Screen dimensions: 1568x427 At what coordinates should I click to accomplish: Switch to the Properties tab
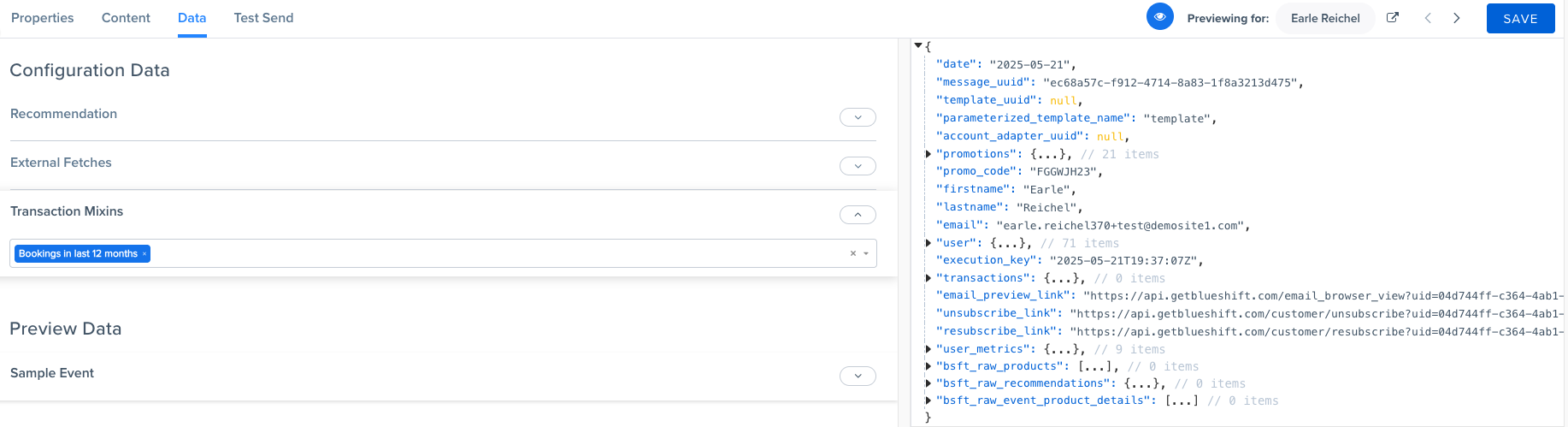(x=43, y=18)
